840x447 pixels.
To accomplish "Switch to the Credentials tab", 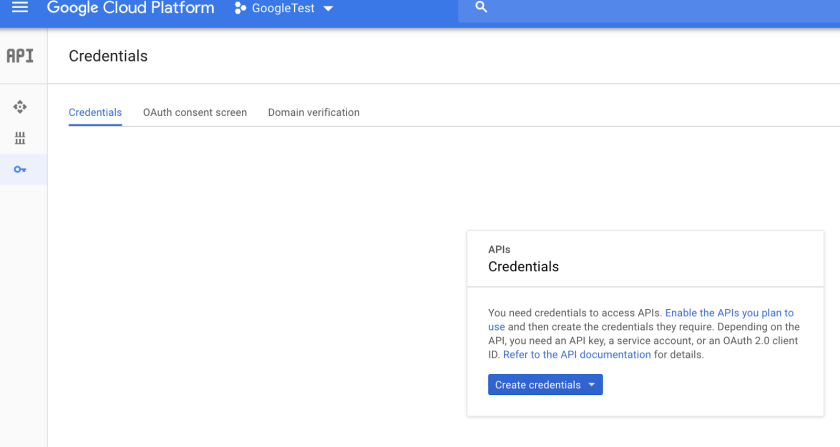I will (x=95, y=113).
